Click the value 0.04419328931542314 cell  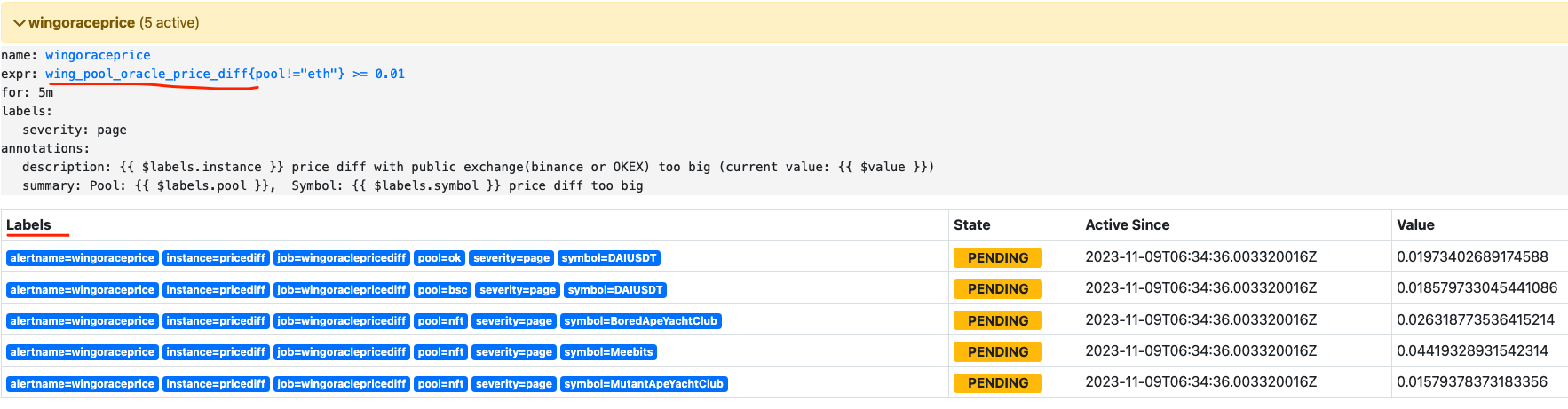(x=1471, y=351)
